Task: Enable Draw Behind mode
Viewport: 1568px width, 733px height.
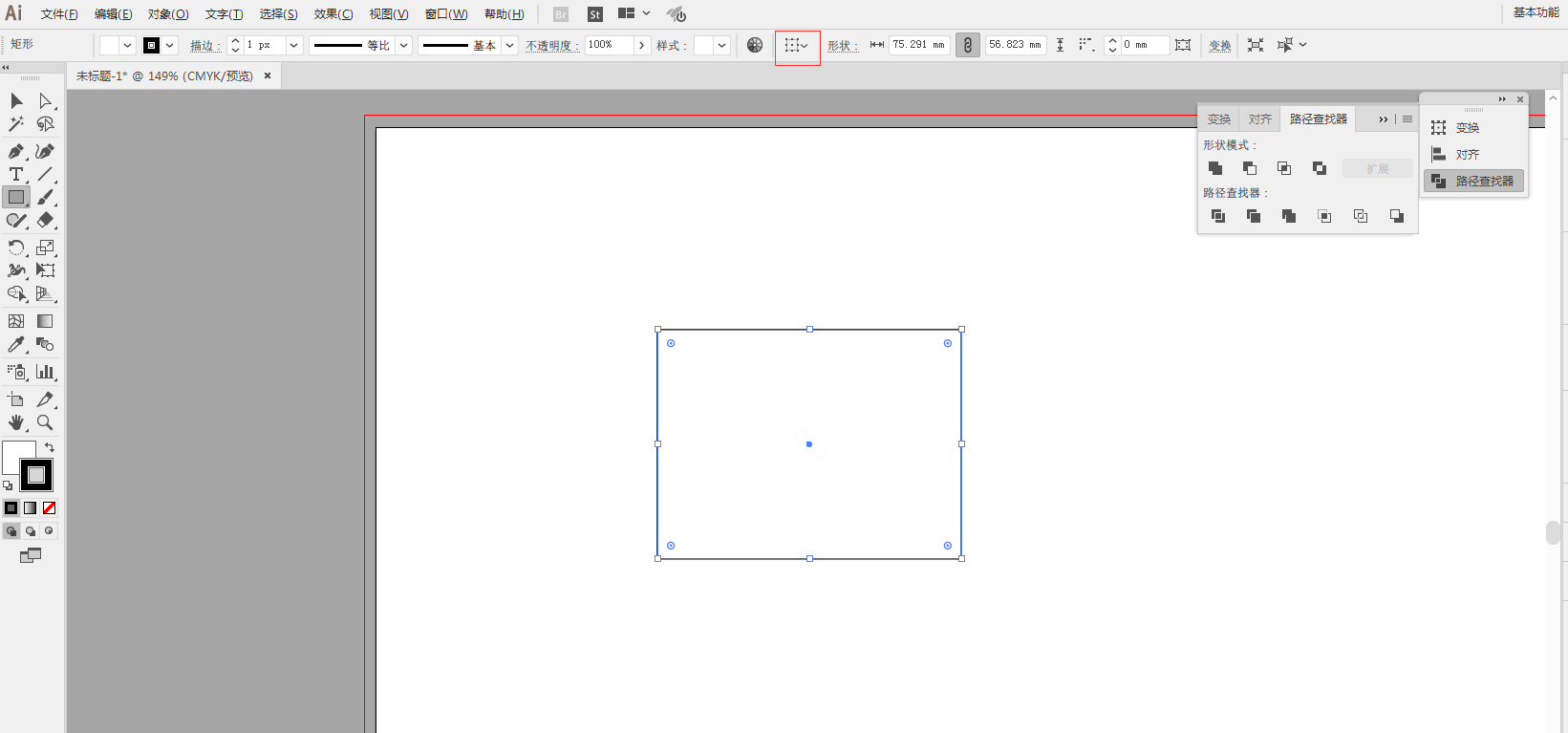Action: coord(31,531)
